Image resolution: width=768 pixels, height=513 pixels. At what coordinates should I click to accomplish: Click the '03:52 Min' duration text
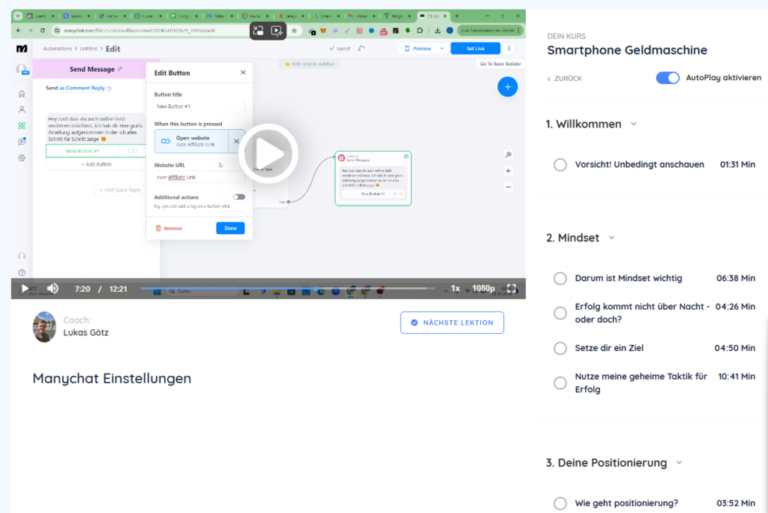click(x=736, y=503)
